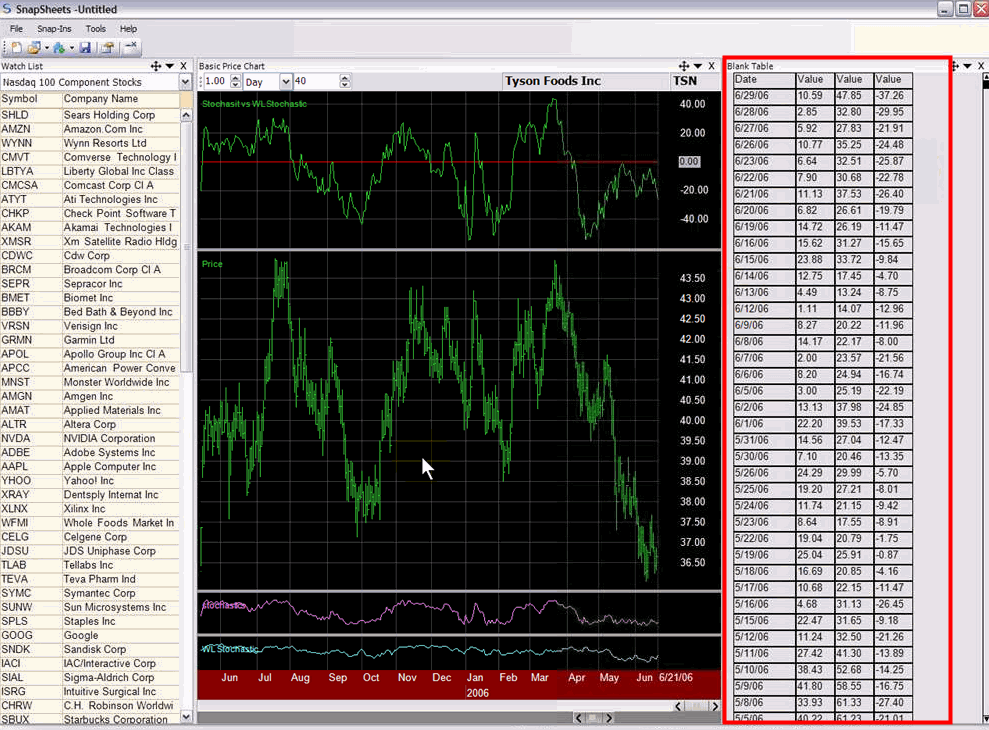Close the Blank Table panel
This screenshot has height=730, width=989.
coord(981,66)
